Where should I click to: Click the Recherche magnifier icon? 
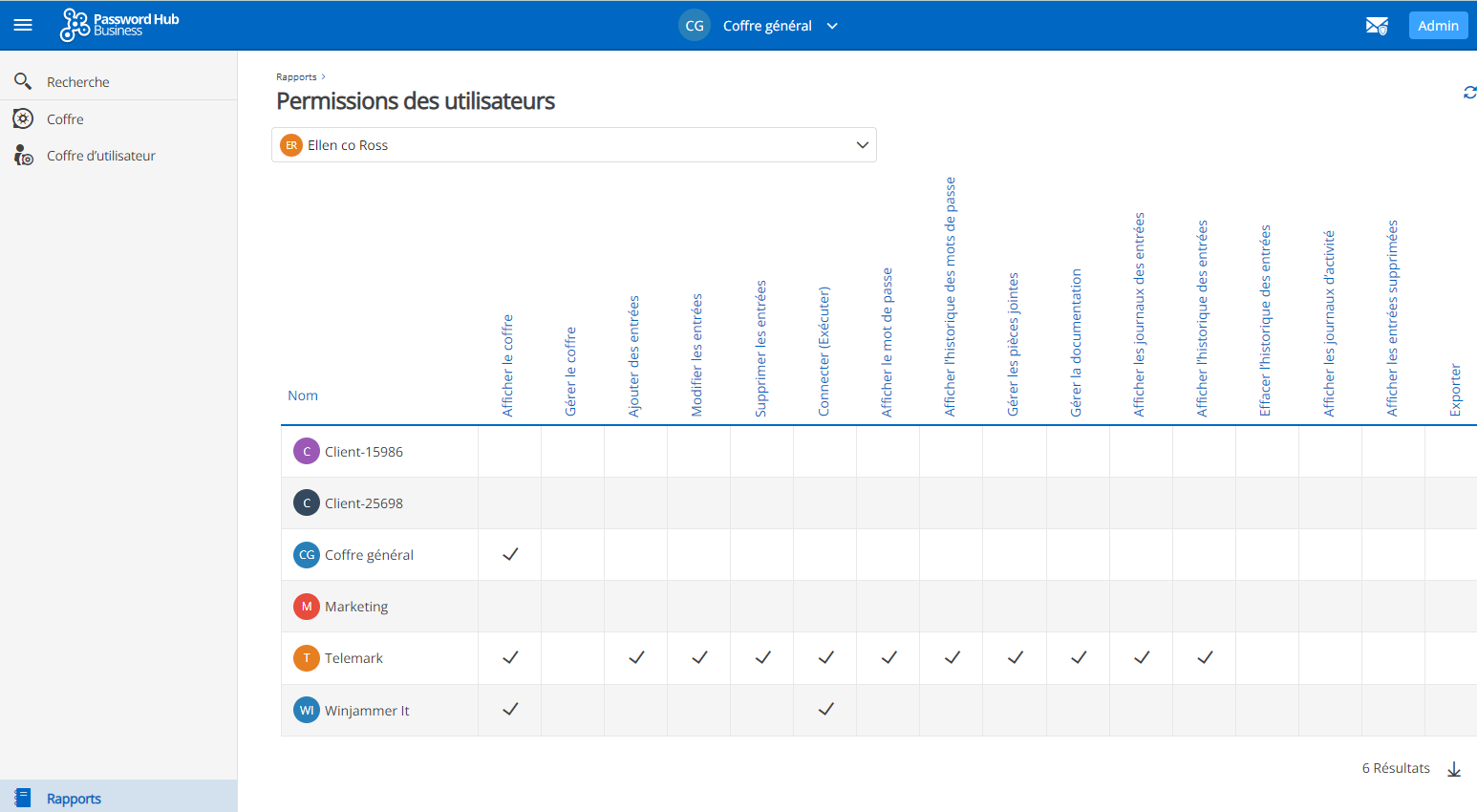[23, 82]
